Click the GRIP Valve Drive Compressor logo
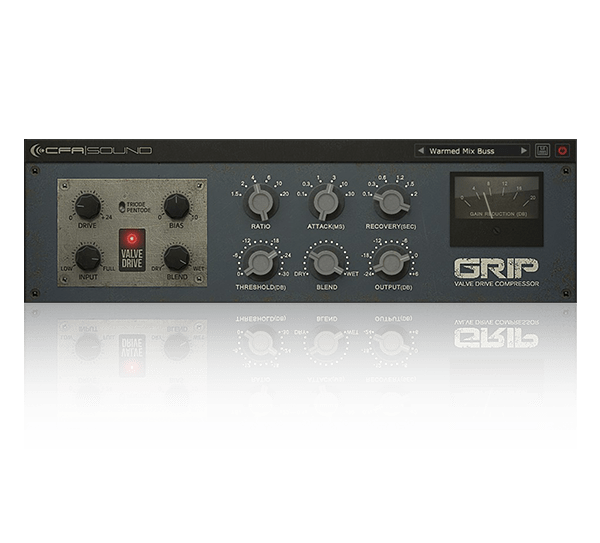The height and width of the screenshot is (543, 600). (496, 272)
